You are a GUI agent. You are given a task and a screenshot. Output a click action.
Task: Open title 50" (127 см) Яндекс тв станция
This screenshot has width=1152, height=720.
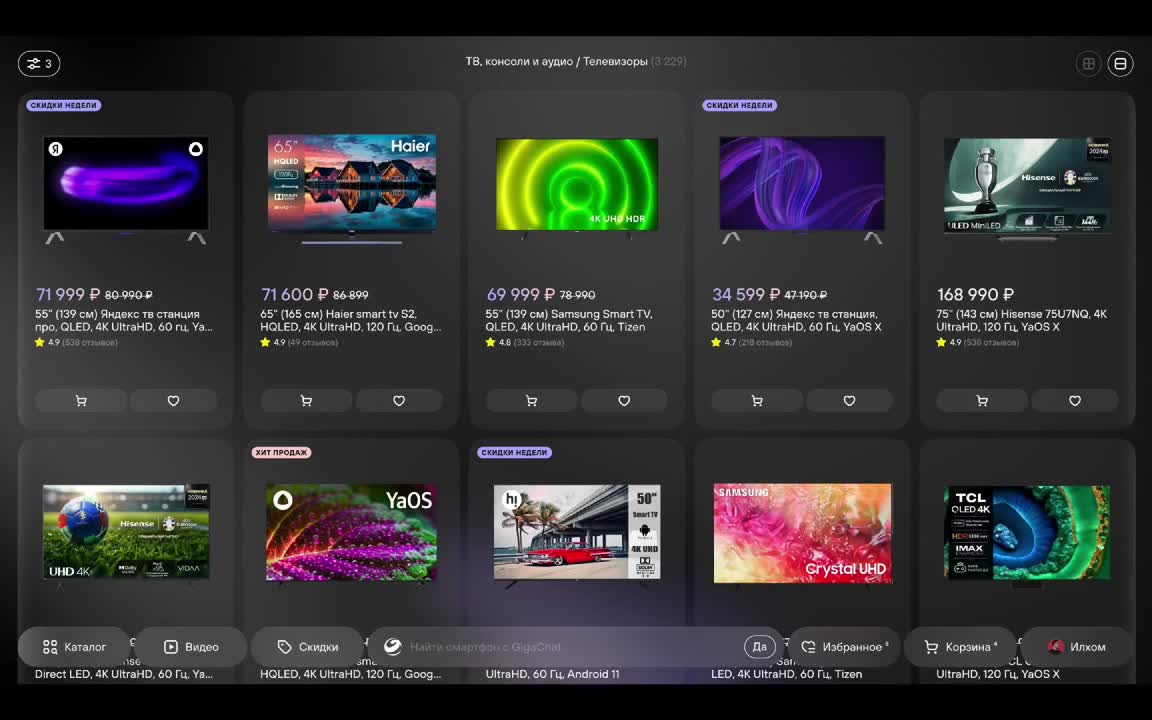tap(796, 320)
